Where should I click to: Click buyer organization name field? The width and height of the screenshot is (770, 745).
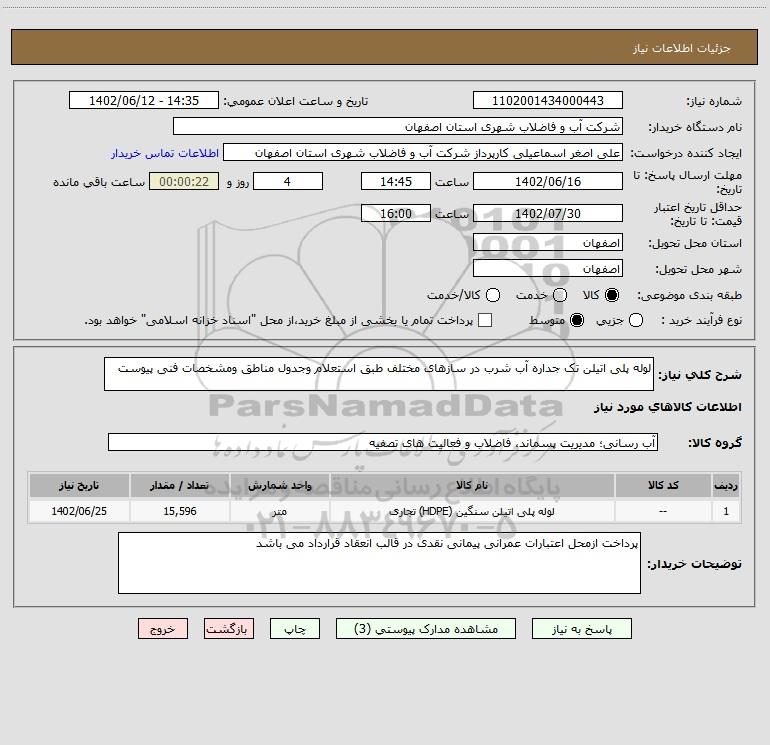coord(398,127)
